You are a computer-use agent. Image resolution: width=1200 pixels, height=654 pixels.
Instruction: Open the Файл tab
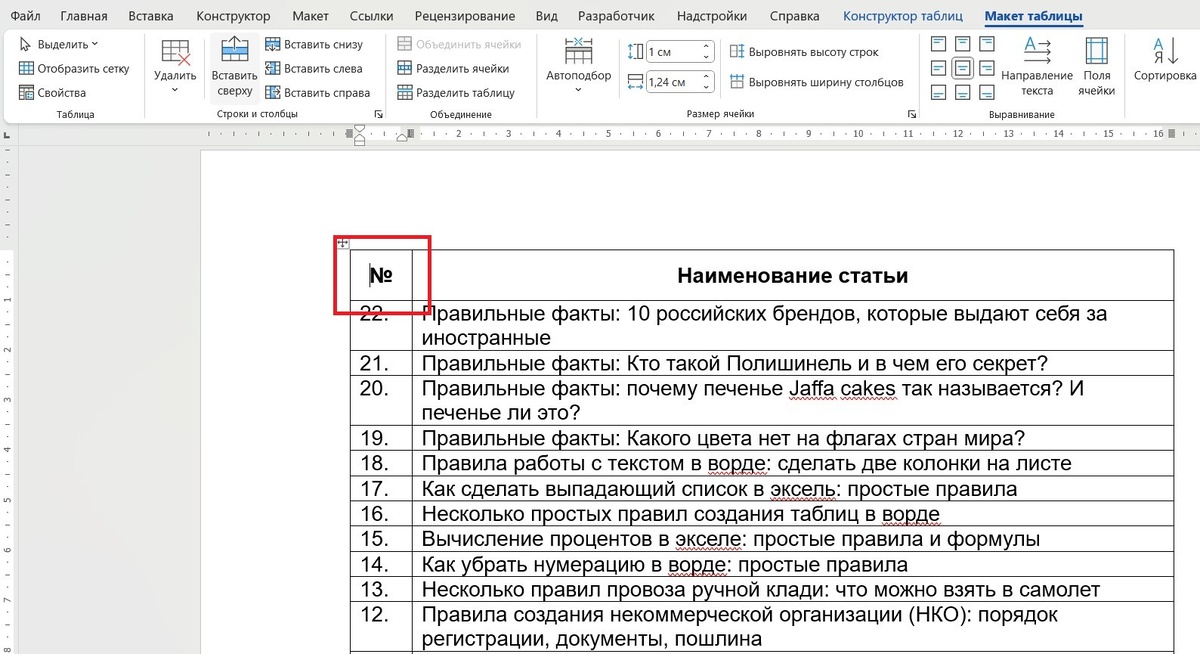[25, 16]
